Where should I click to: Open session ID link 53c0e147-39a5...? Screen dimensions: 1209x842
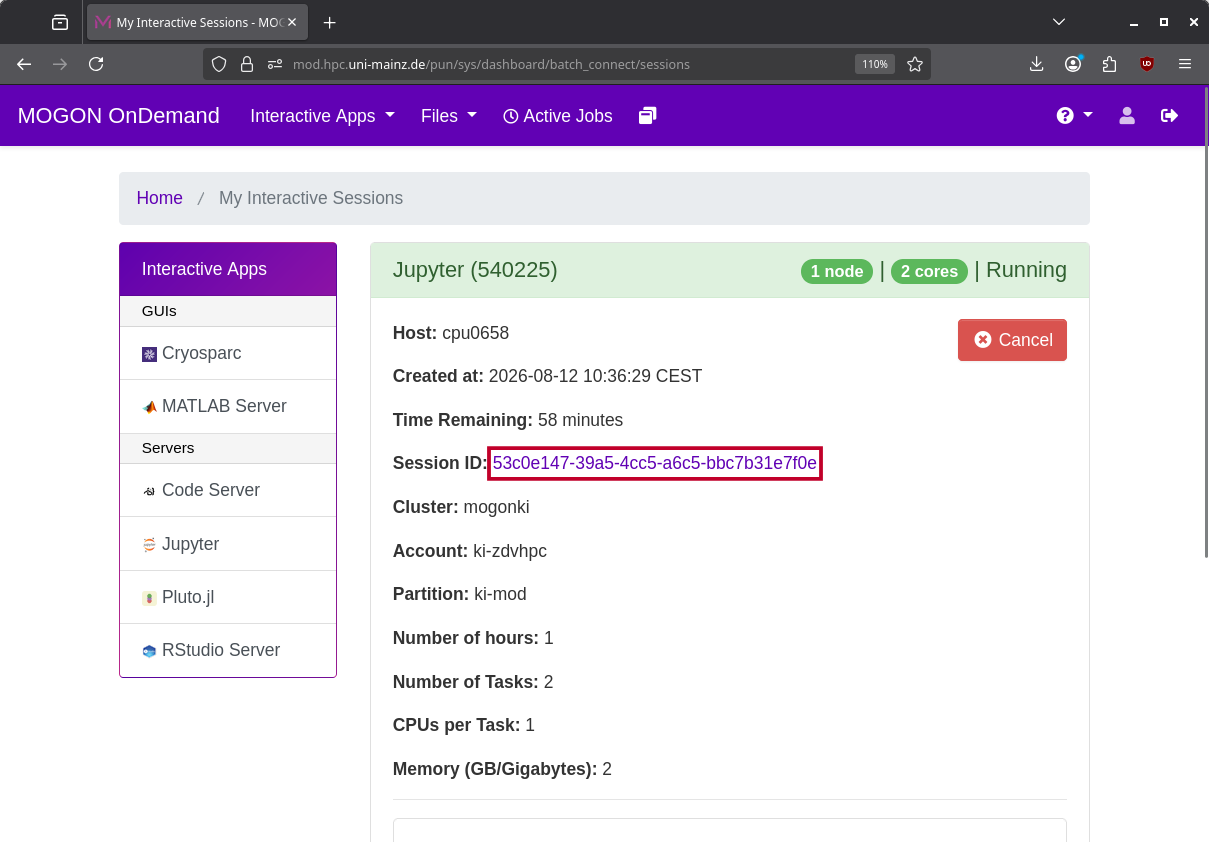[x=655, y=463]
